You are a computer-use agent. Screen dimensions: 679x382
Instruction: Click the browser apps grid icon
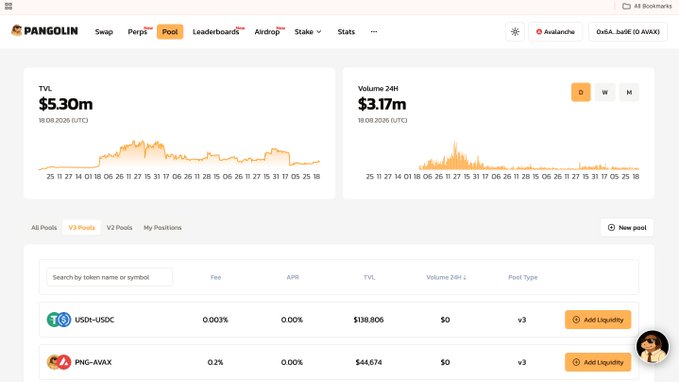8,6
